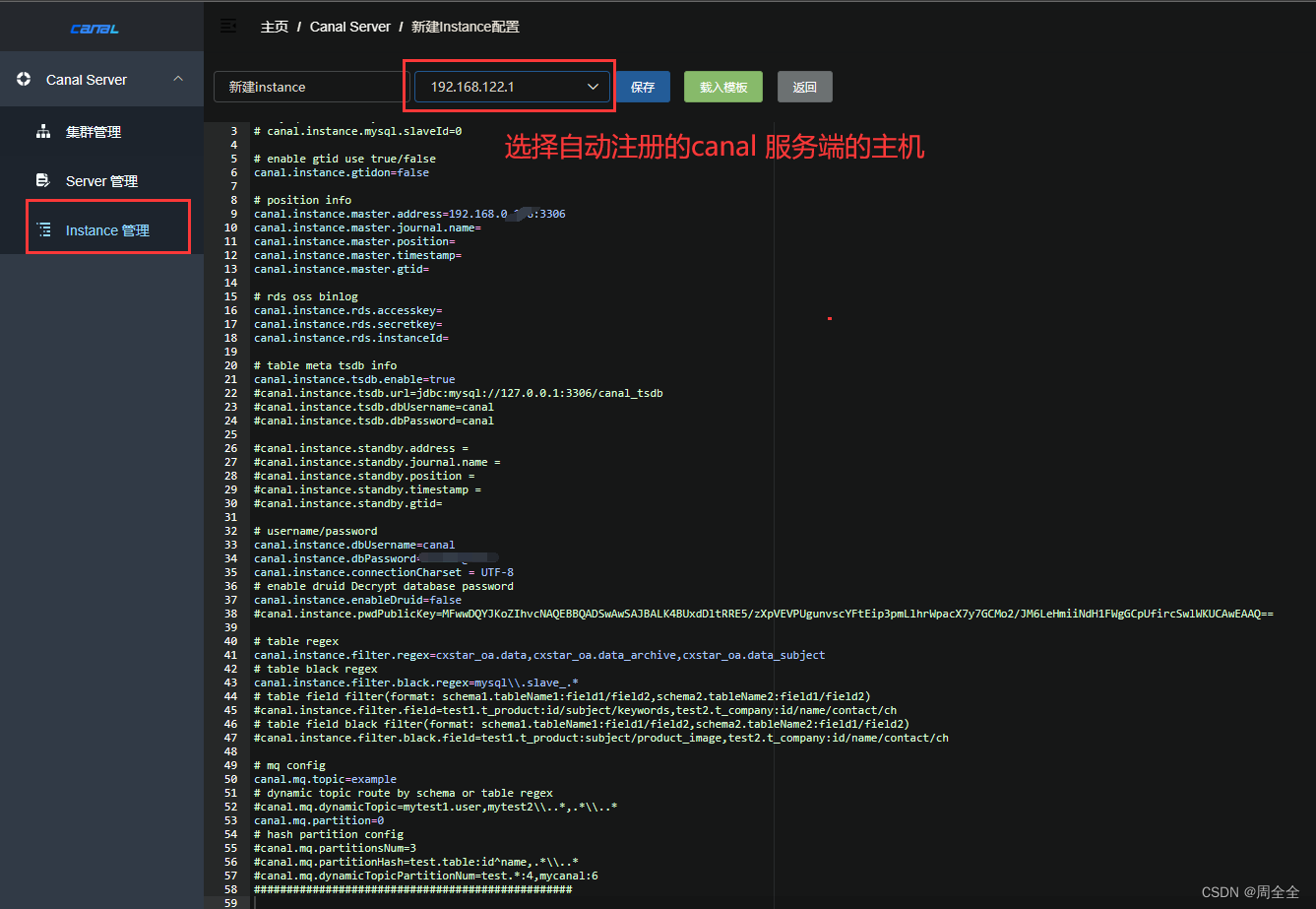Click line number 58 in gutter
1316x909 pixels.
[231, 889]
